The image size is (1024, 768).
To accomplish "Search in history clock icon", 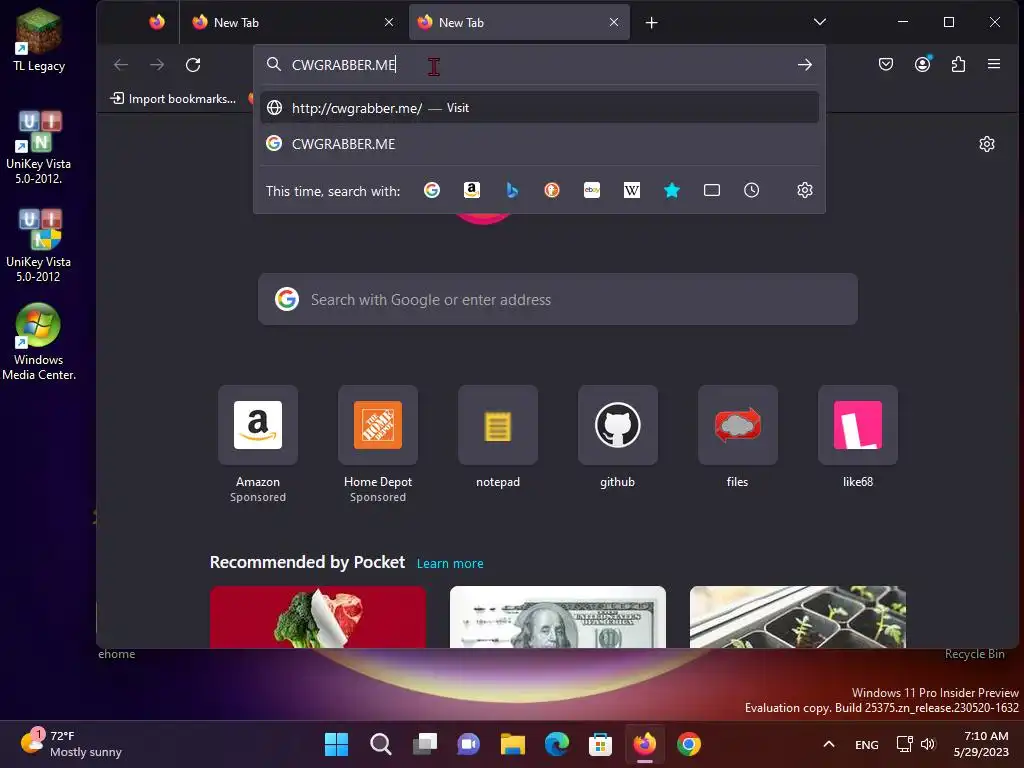I will click(x=752, y=190).
